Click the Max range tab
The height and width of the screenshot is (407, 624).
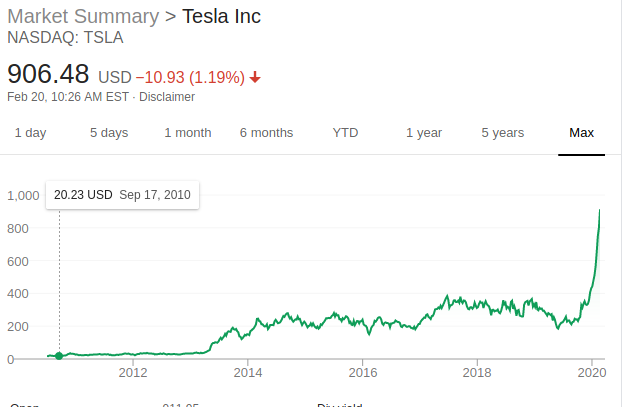[x=581, y=133]
